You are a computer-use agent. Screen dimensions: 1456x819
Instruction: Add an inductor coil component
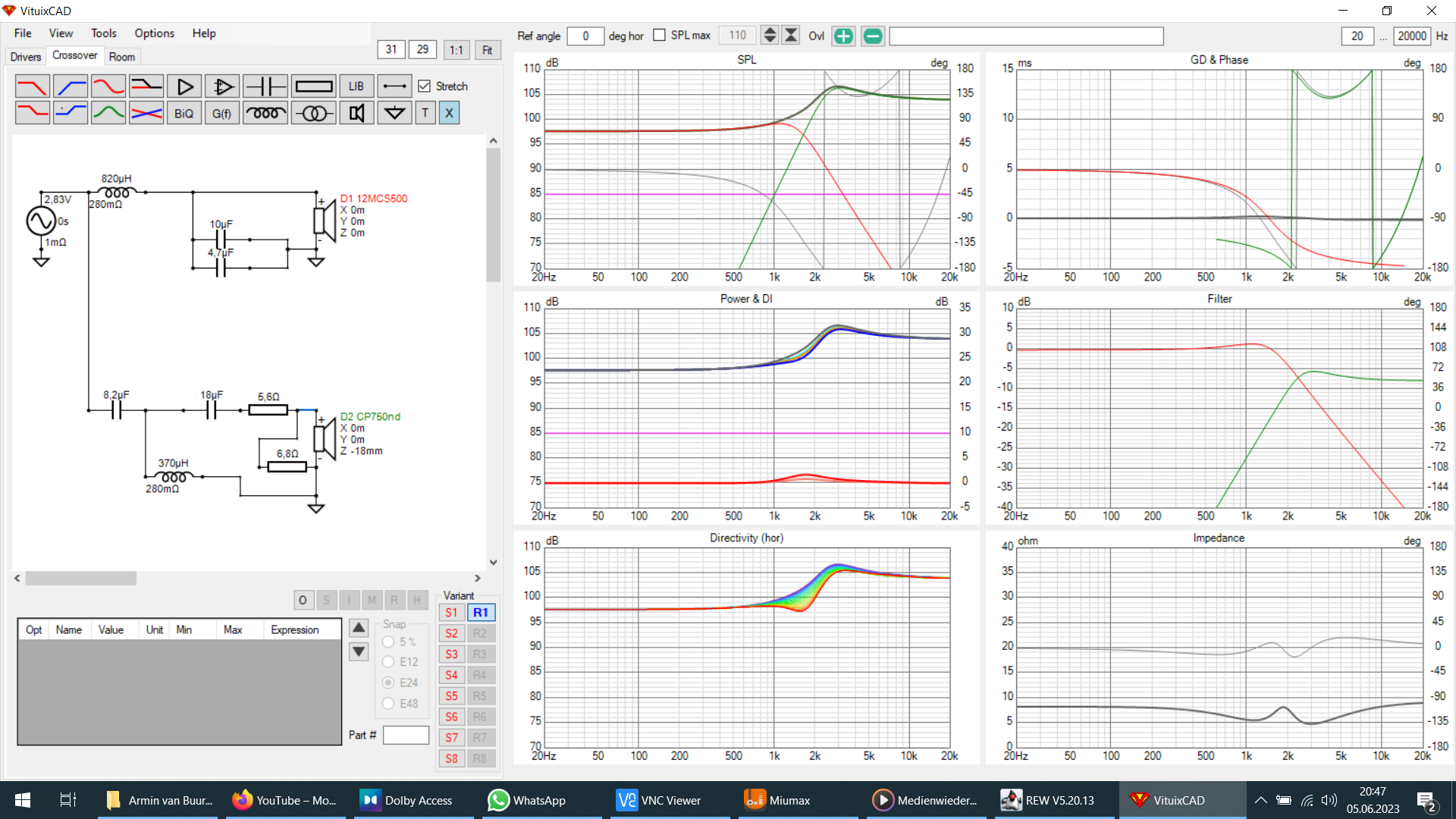(x=265, y=114)
